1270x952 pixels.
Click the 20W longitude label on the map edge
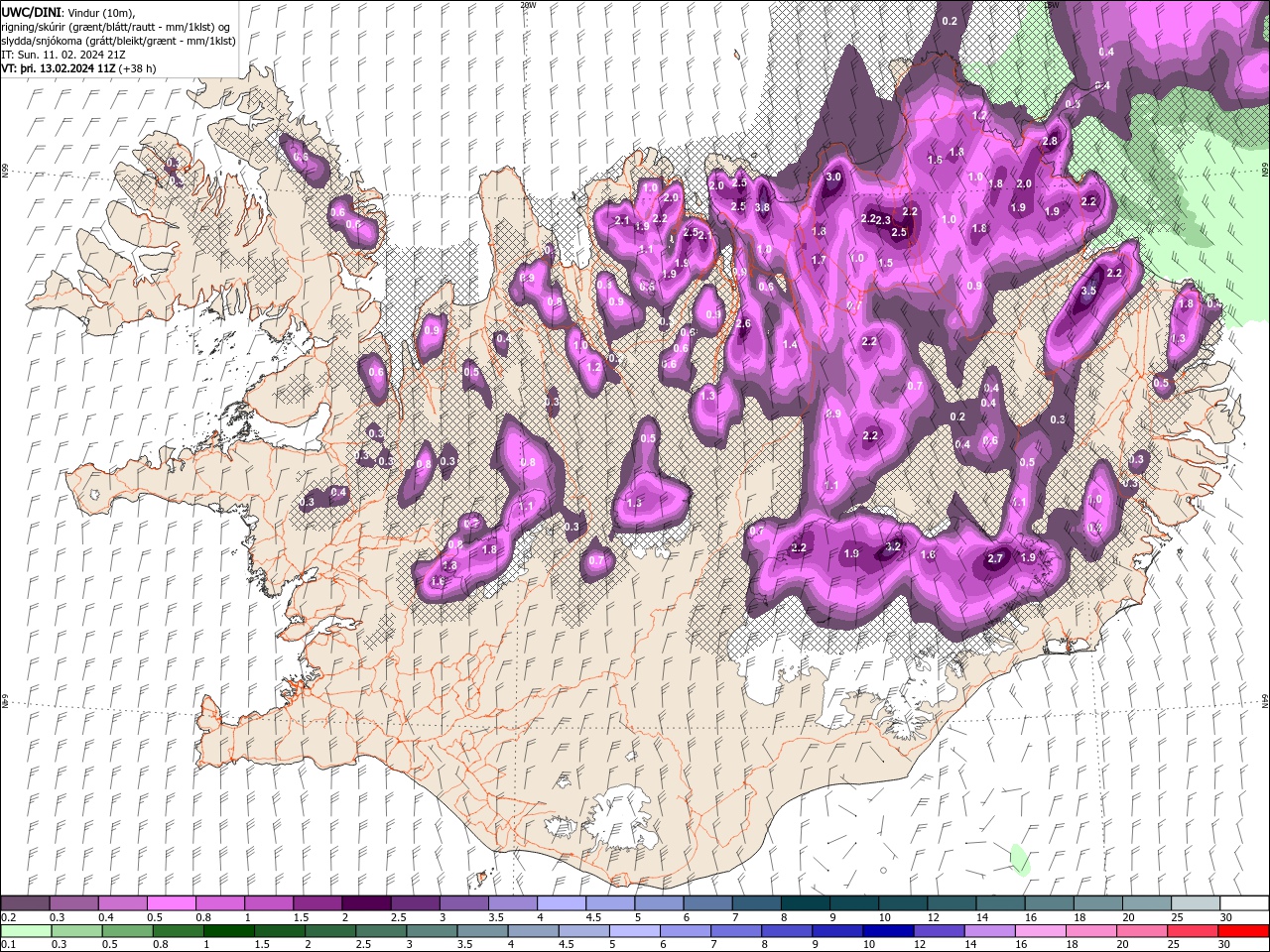[x=528, y=5]
